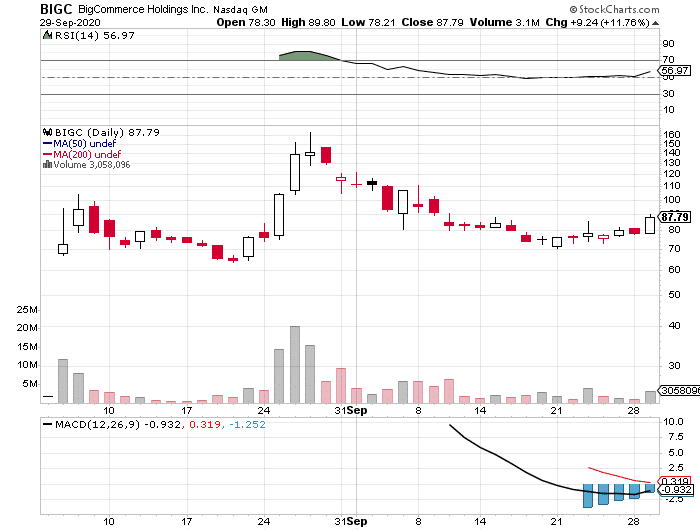Viewport: 700px width, 530px height.
Task: Click the MA(200) undef legend entry
Action: pos(82,154)
